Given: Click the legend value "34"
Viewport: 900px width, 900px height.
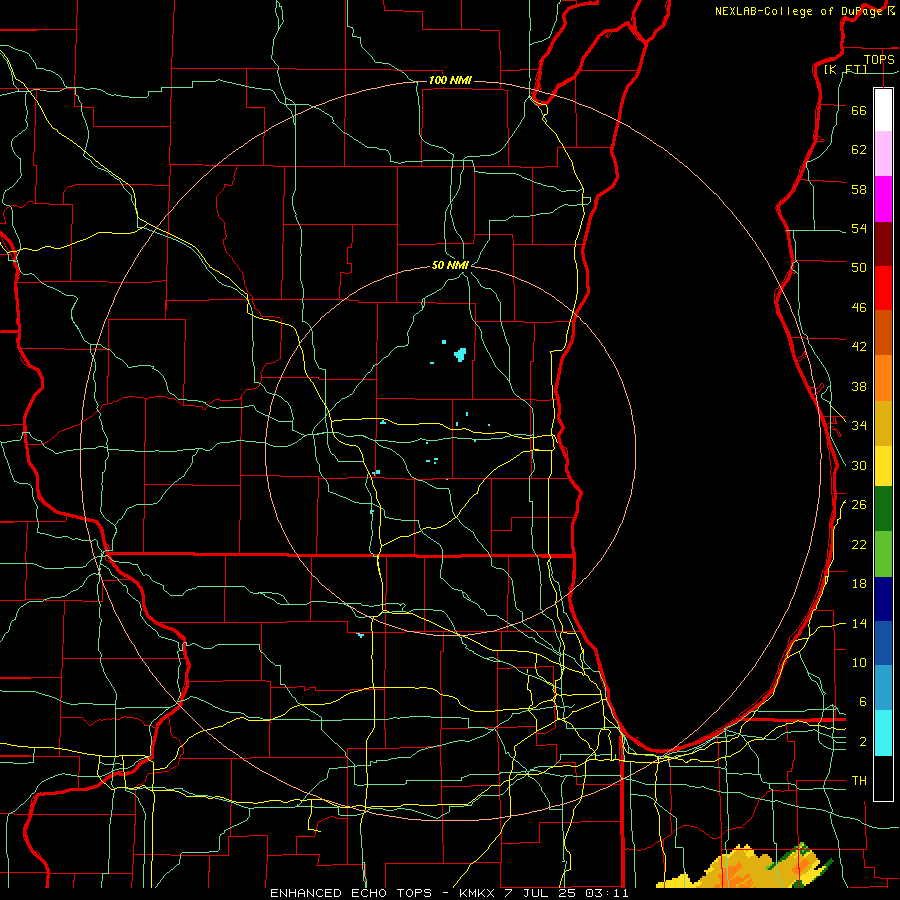Looking at the screenshot, I should pos(859,425).
